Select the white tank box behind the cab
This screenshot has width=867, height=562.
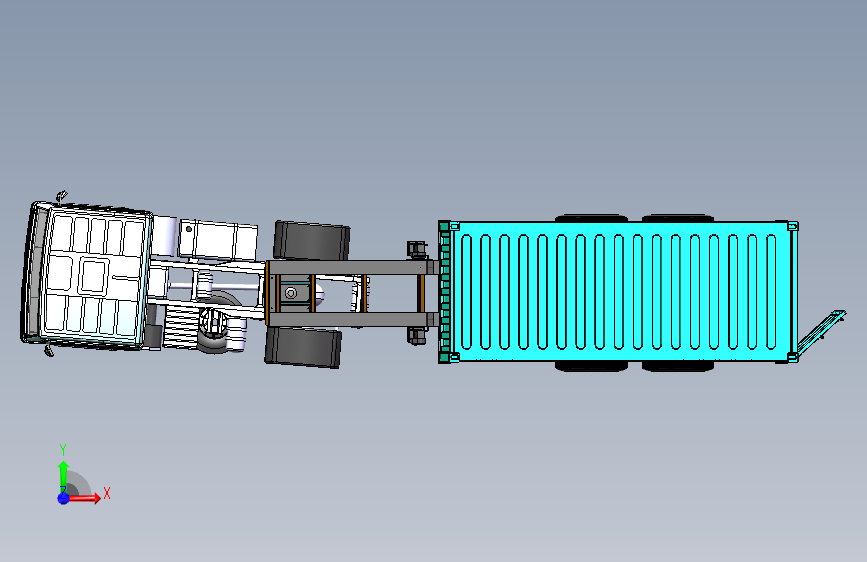pos(218,240)
